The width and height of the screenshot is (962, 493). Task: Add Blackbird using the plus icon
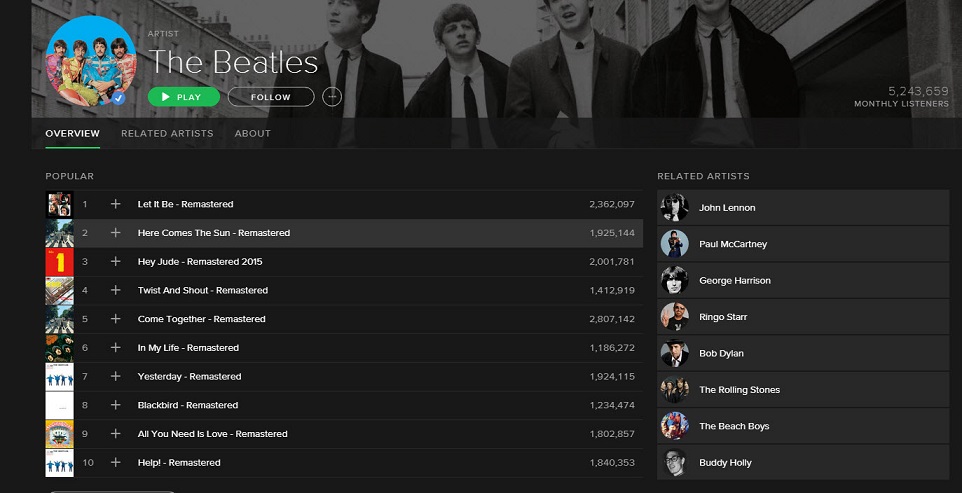click(x=115, y=405)
